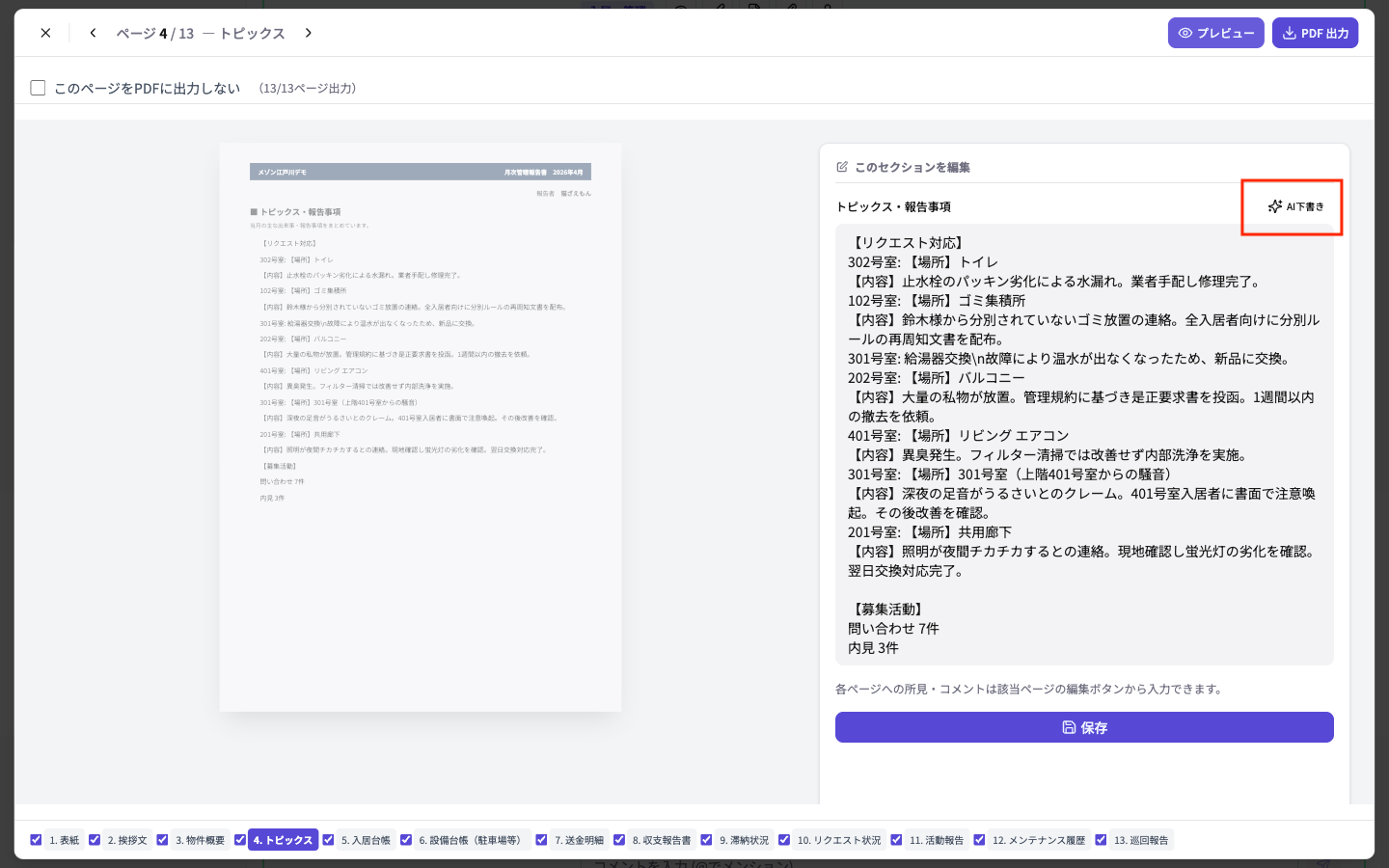Close the page editor with X icon
This screenshot has height=868, width=1389.
click(x=45, y=33)
